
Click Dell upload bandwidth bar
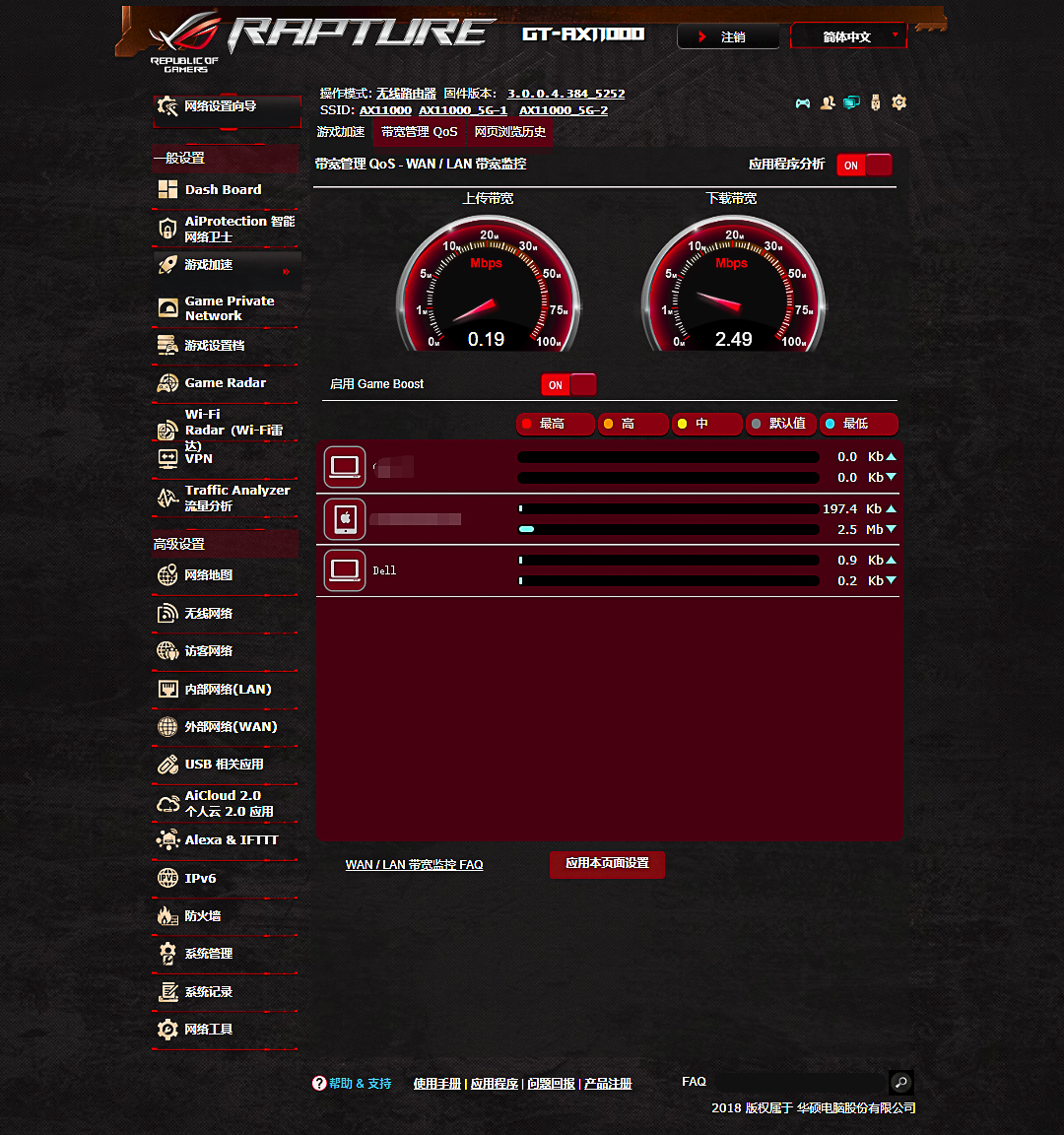668,561
